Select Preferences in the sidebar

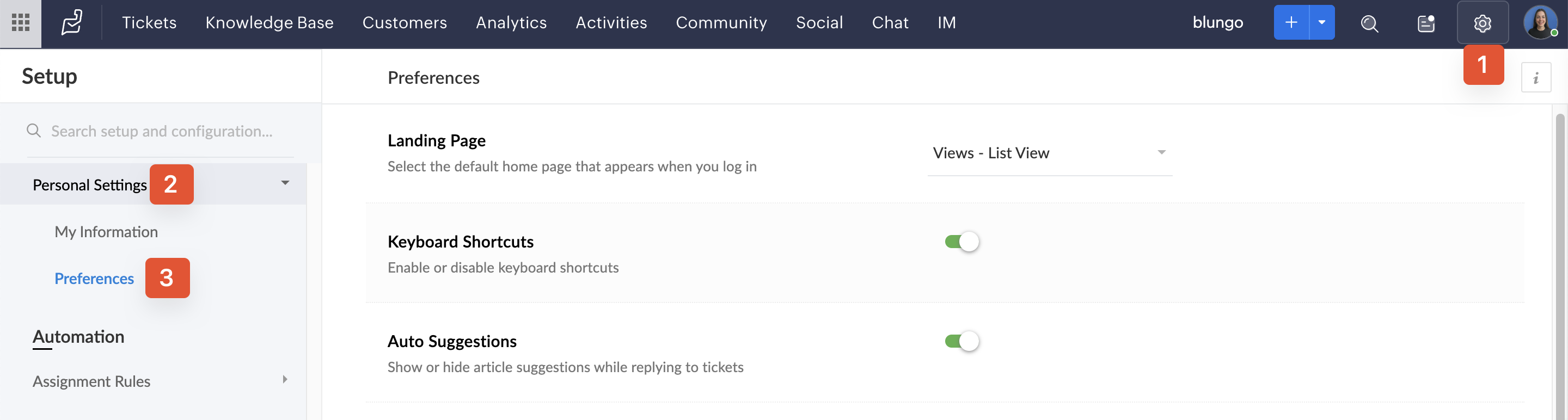[x=94, y=279]
